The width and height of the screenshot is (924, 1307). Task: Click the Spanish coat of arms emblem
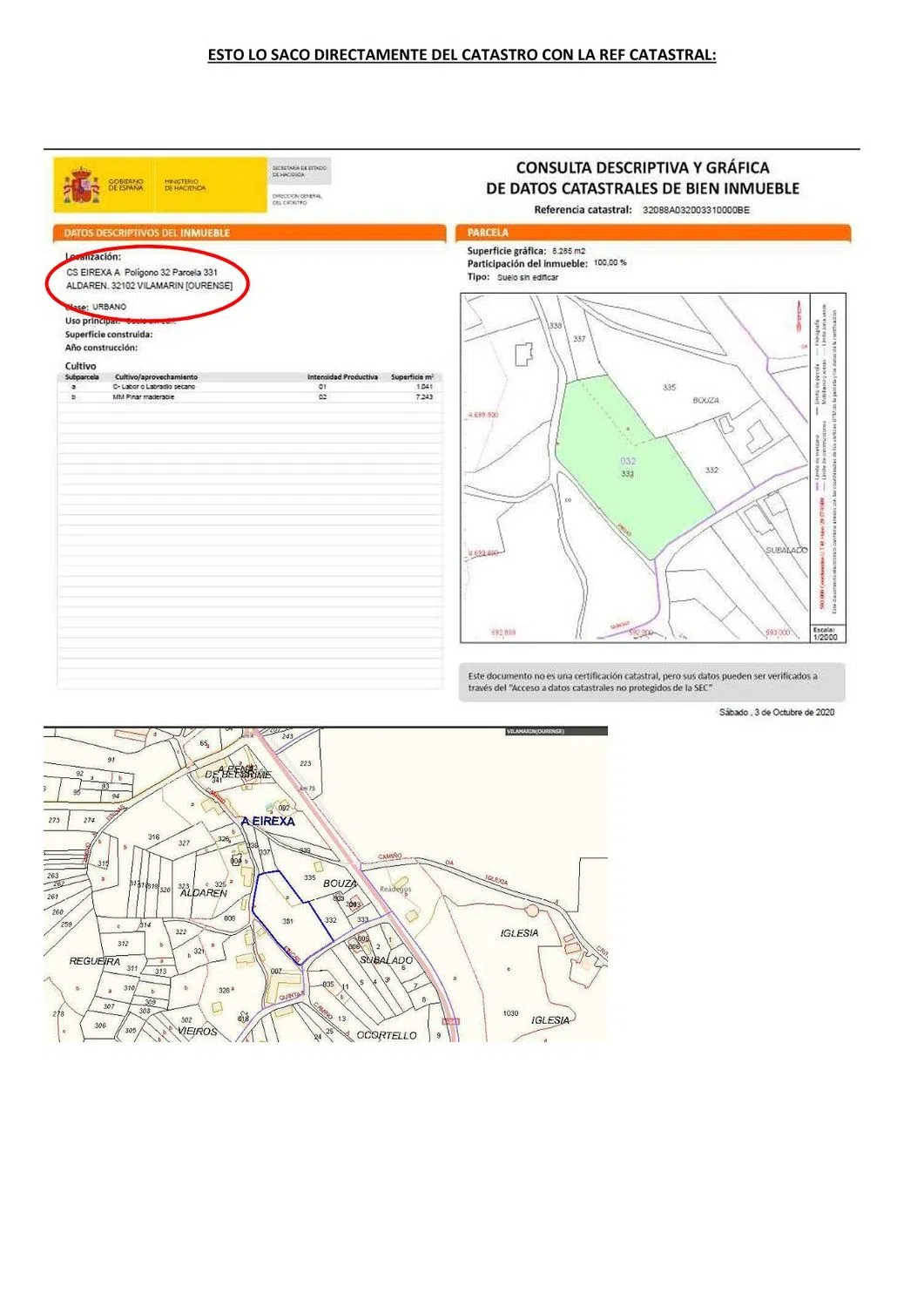click(x=81, y=186)
